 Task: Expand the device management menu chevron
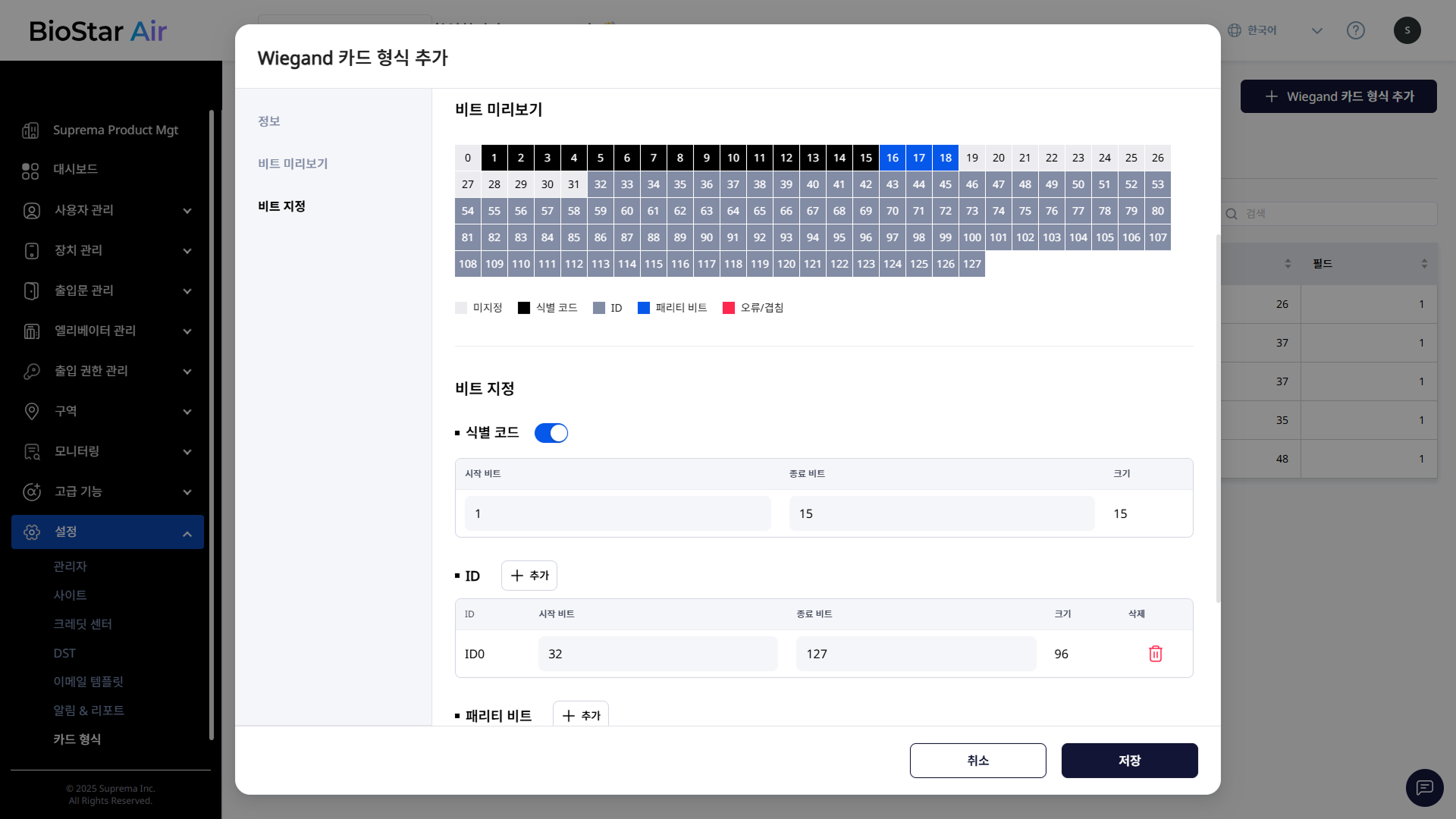(187, 251)
